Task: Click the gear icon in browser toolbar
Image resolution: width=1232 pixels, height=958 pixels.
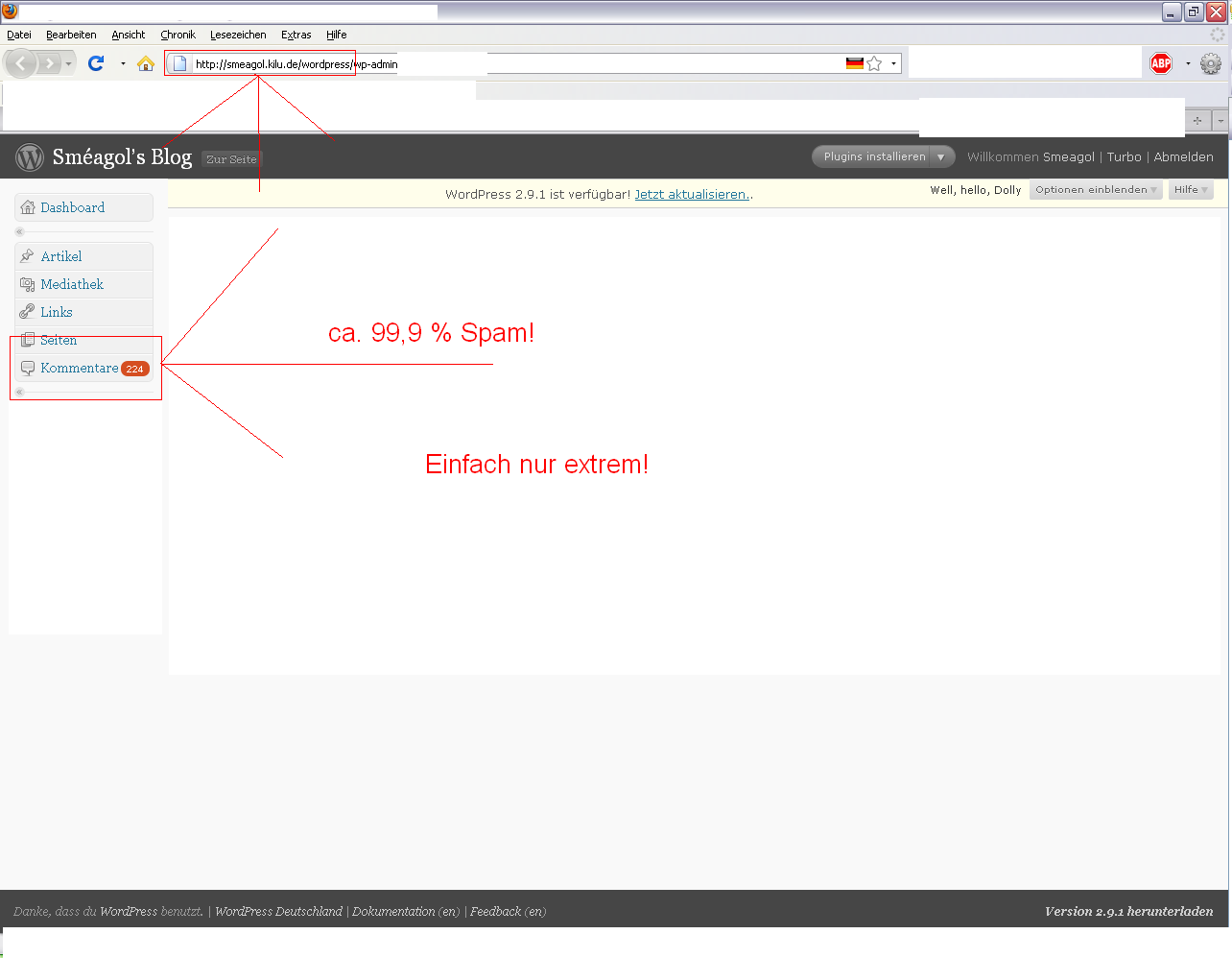Action: click(1211, 63)
